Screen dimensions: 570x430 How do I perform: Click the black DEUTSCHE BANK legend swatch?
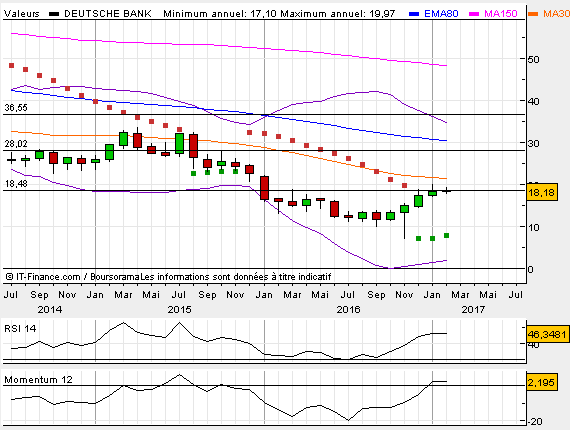54,14
